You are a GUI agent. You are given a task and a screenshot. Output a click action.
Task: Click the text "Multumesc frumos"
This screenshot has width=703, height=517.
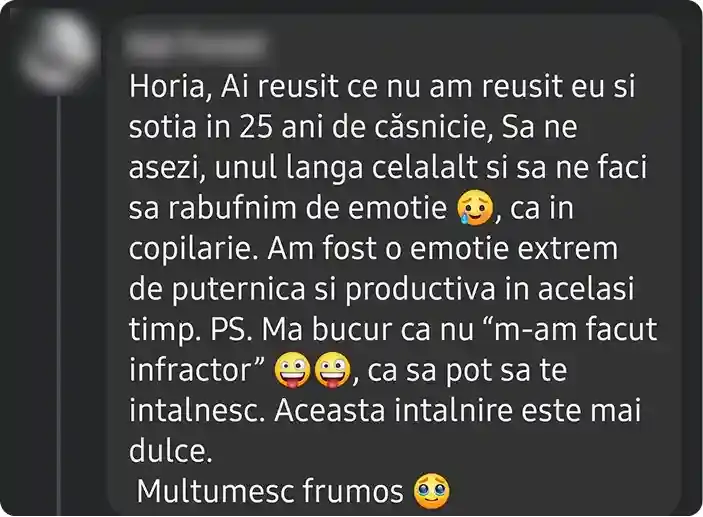pyautogui.click(x=270, y=491)
